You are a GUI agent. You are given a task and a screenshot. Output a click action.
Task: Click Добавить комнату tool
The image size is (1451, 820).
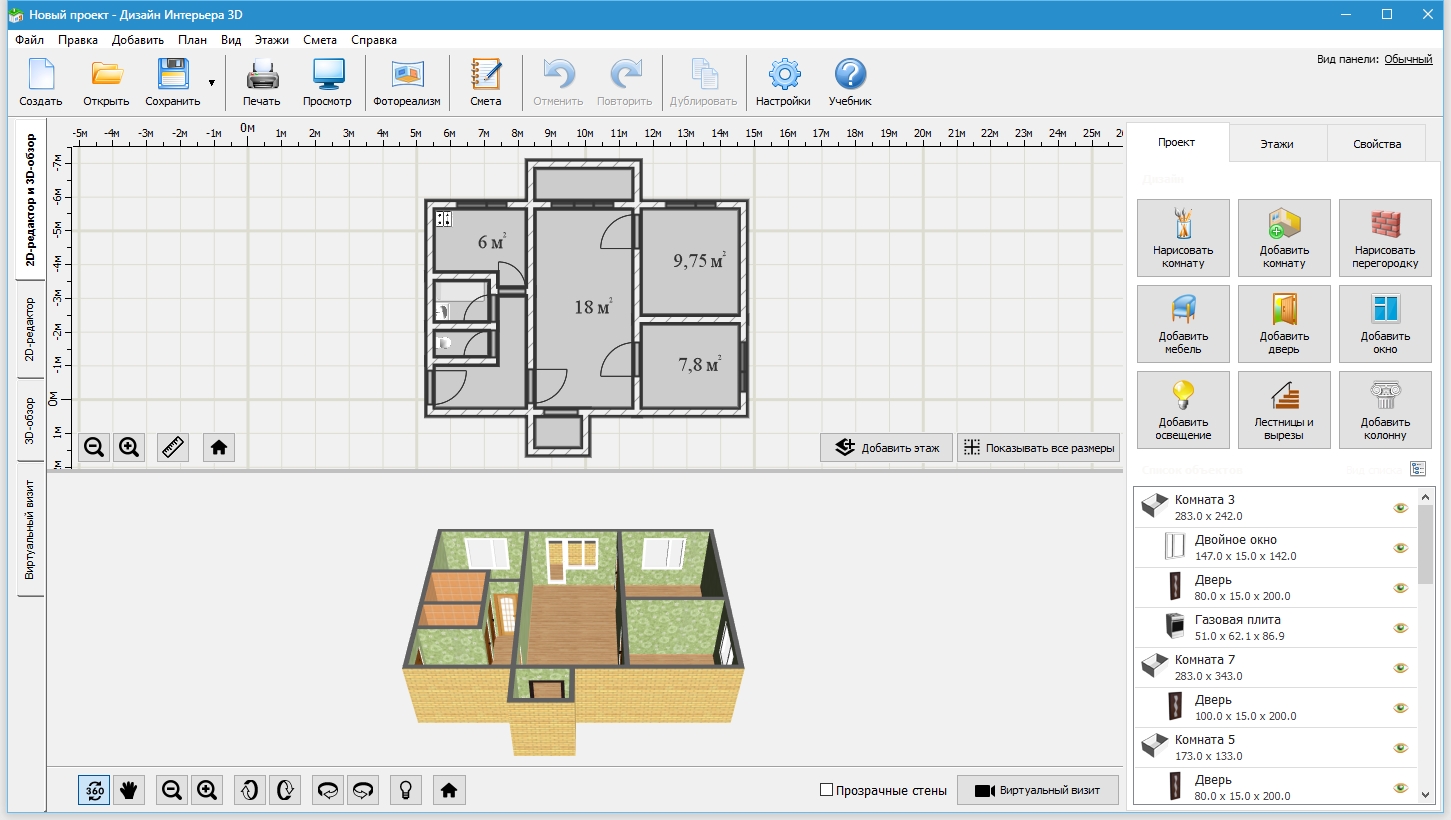tap(1284, 238)
